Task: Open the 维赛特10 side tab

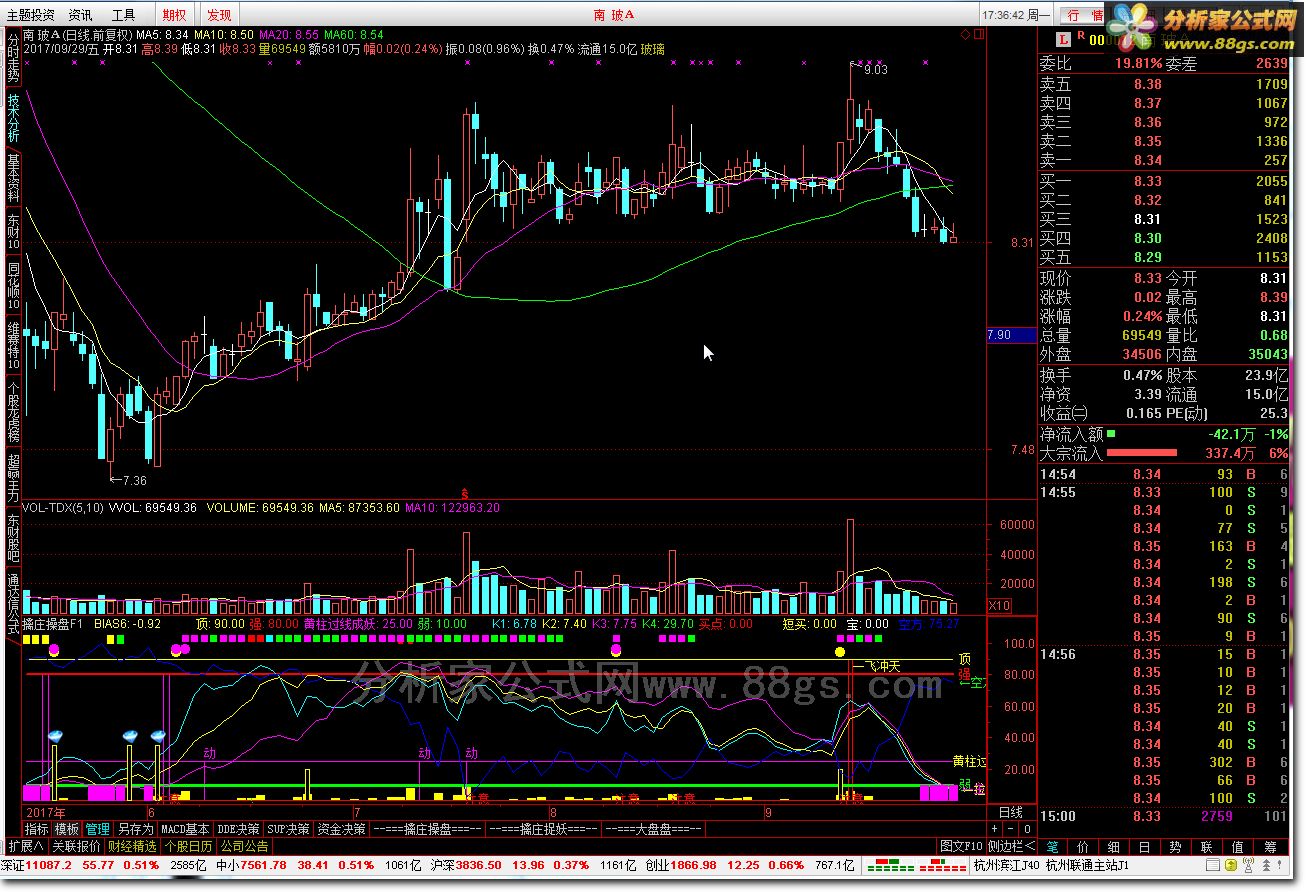Action: pos(13,346)
